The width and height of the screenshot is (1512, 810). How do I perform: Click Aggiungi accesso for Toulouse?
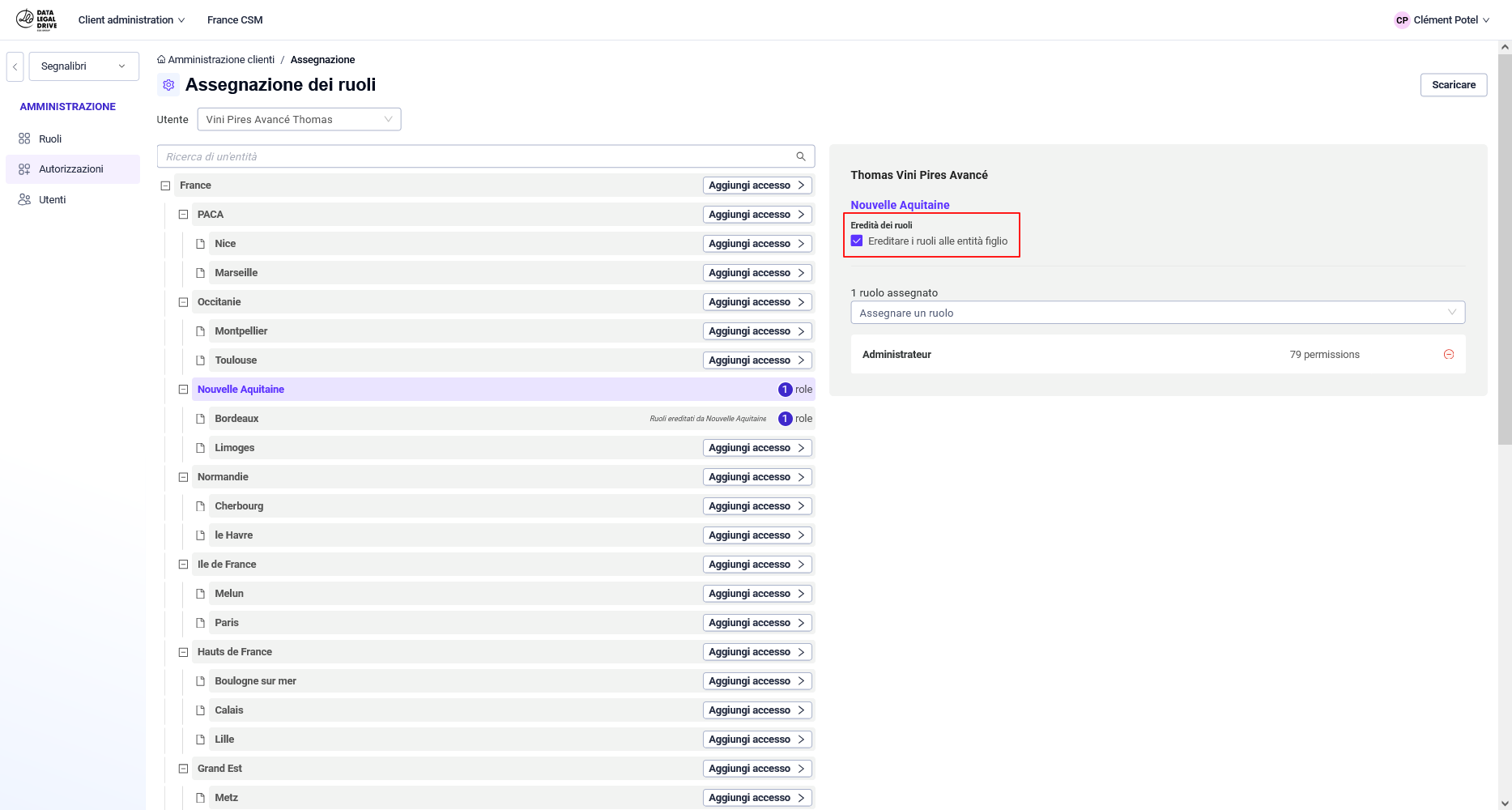pyautogui.click(x=757, y=360)
